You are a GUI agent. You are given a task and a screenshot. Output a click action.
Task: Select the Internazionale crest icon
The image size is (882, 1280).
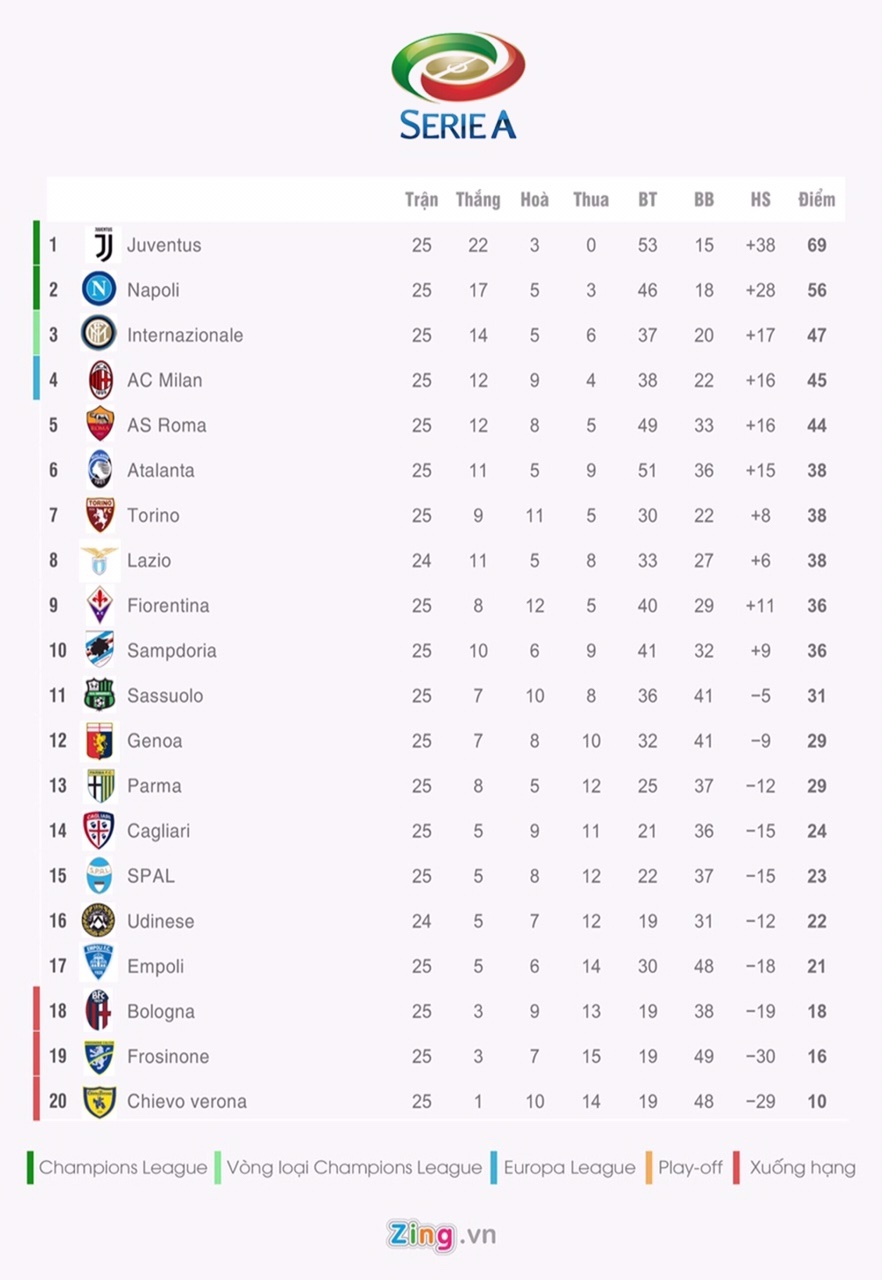pos(99,335)
